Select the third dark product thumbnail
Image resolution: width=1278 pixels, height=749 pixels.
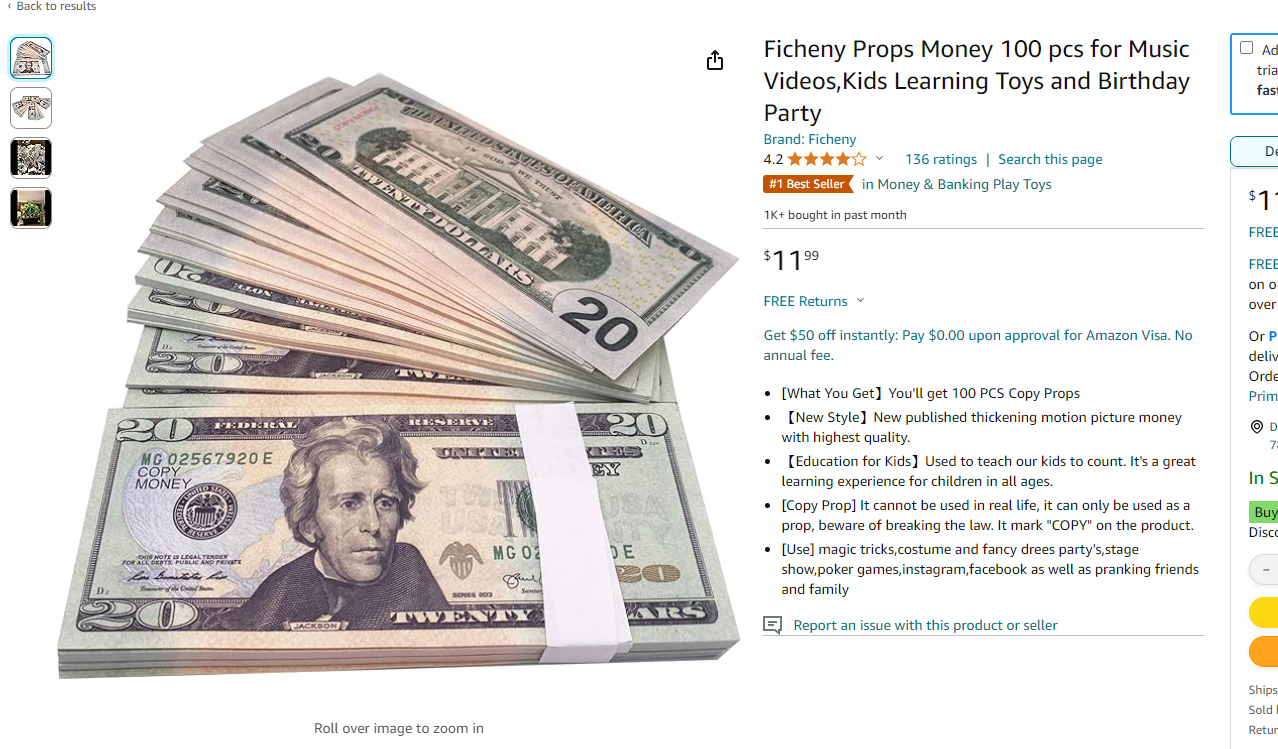[31, 158]
